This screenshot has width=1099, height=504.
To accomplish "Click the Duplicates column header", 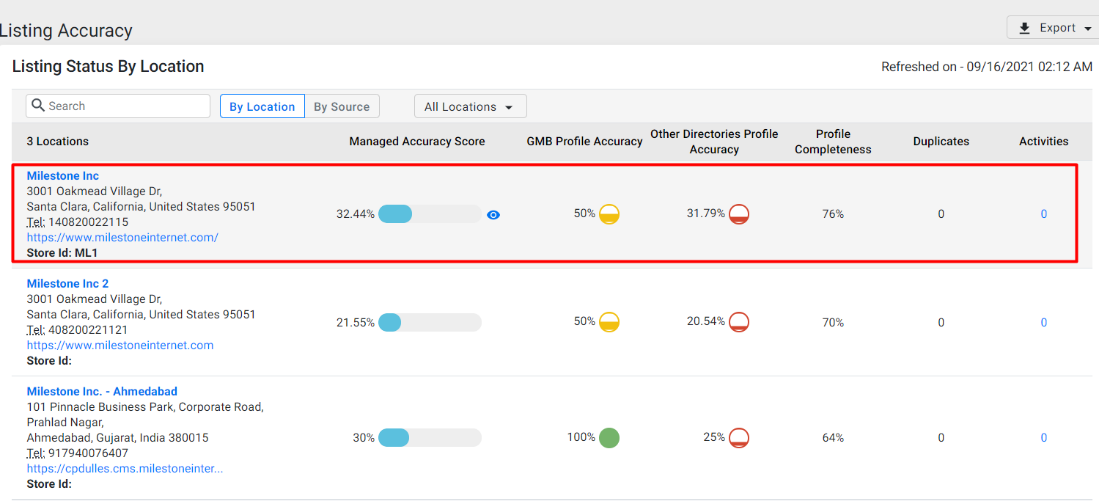I will (x=941, y=142).
